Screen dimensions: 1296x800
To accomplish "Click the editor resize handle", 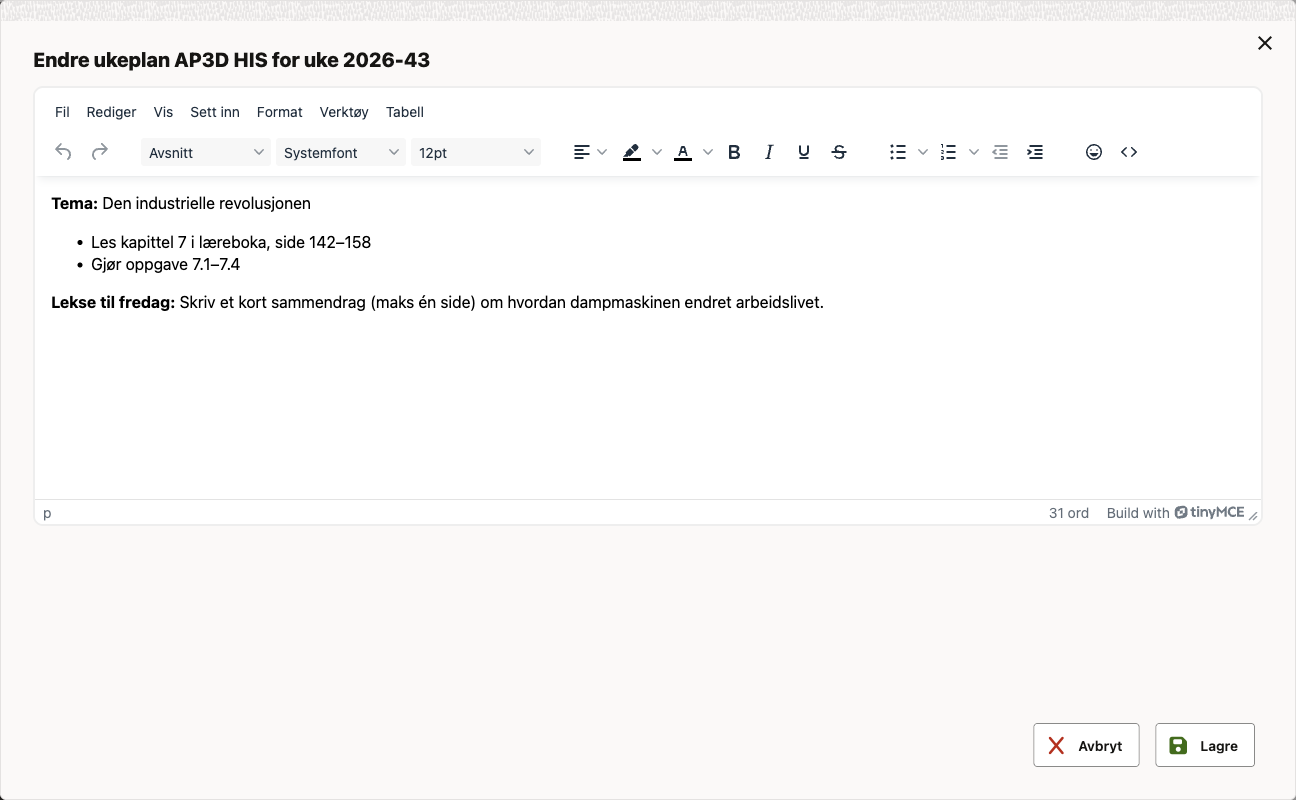I will pyautogui.click(x=1253, y=515).
